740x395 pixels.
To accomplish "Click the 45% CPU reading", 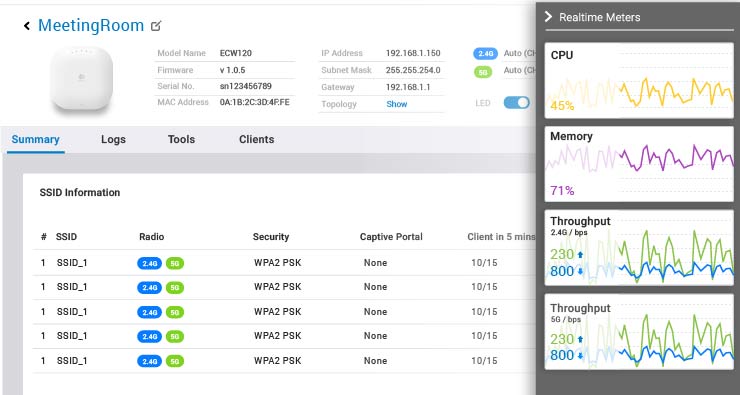I will (x=562, y=106).
